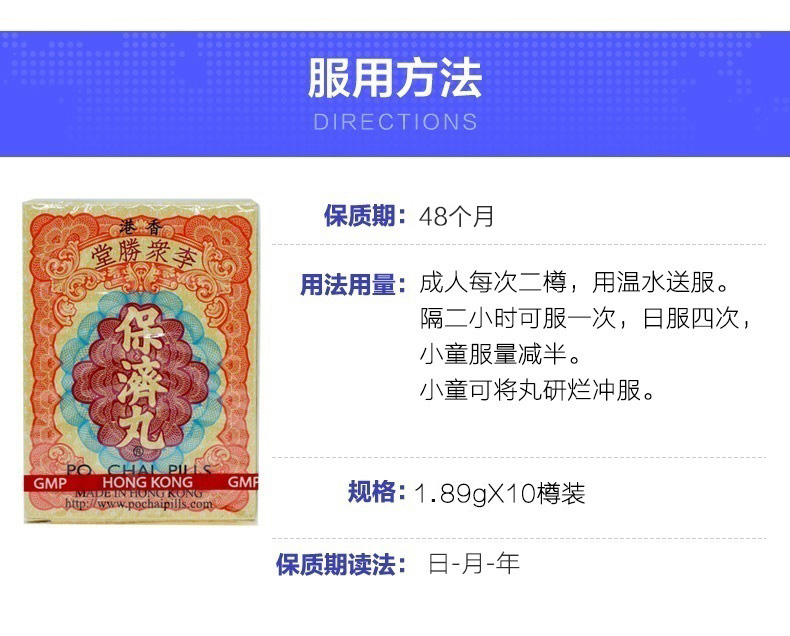Click the DIRECTIONS subtitle text
The image size is (790, 636).
click(395, 121)
